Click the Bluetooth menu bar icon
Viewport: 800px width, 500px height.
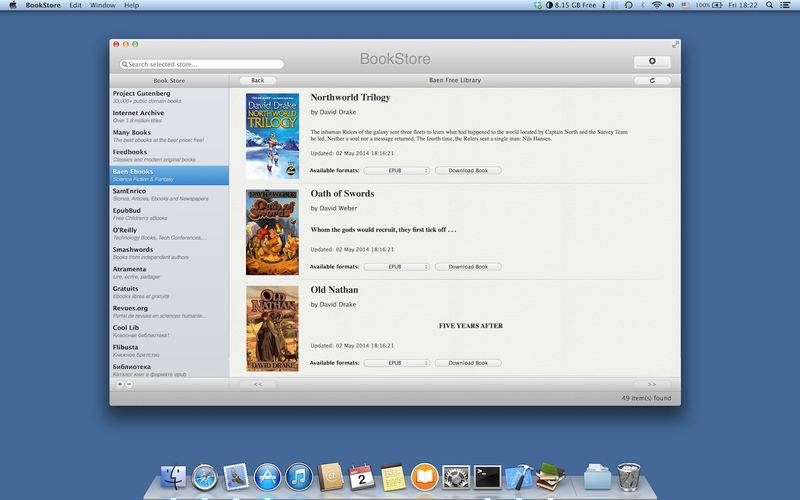point(643,5)
